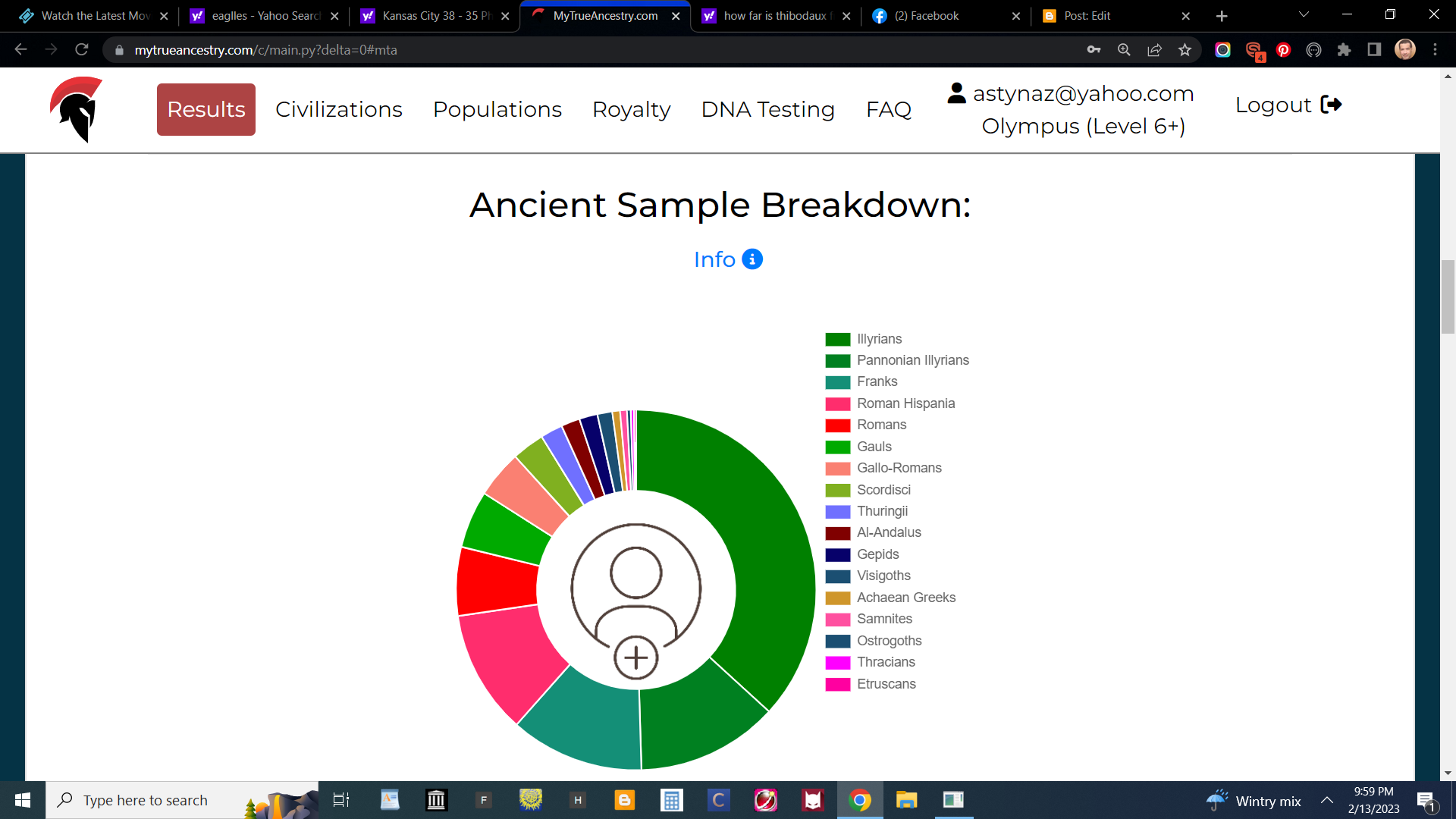Open the Chrome extensions puzzle icon

1344,50
